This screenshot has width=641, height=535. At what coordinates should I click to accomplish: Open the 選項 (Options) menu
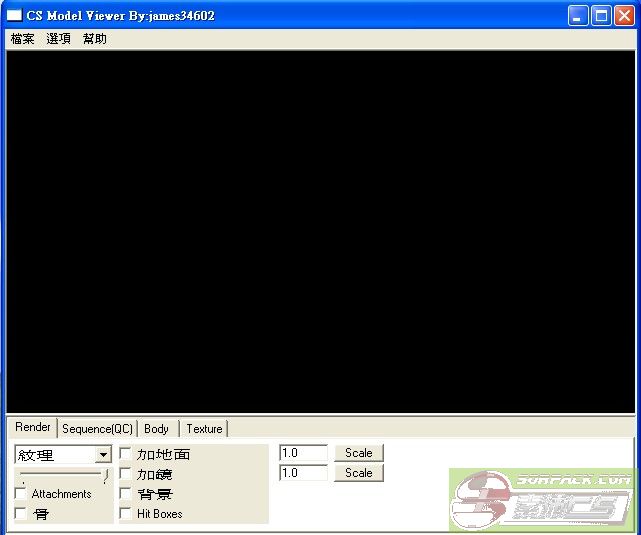[59, 39]
